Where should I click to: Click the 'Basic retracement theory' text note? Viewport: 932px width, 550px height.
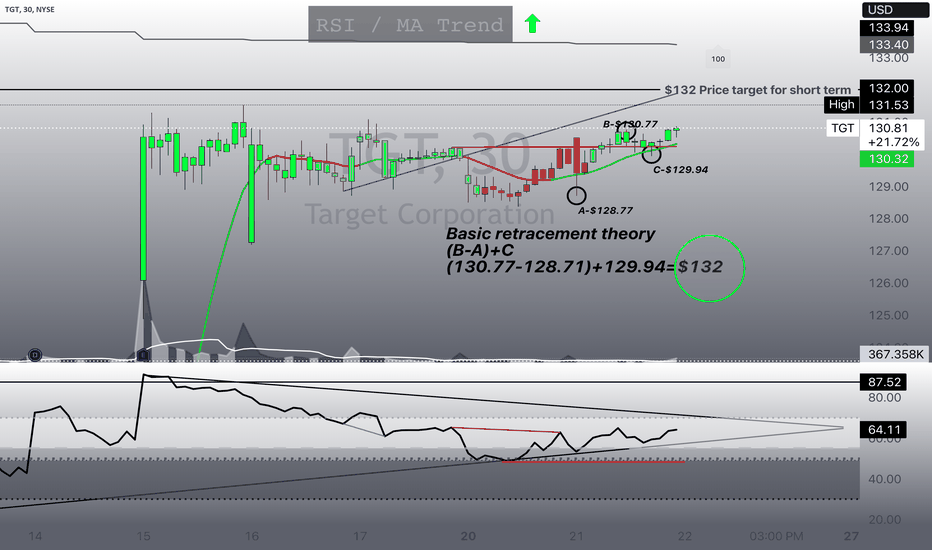pyautogui.click(x=550, y=234)
